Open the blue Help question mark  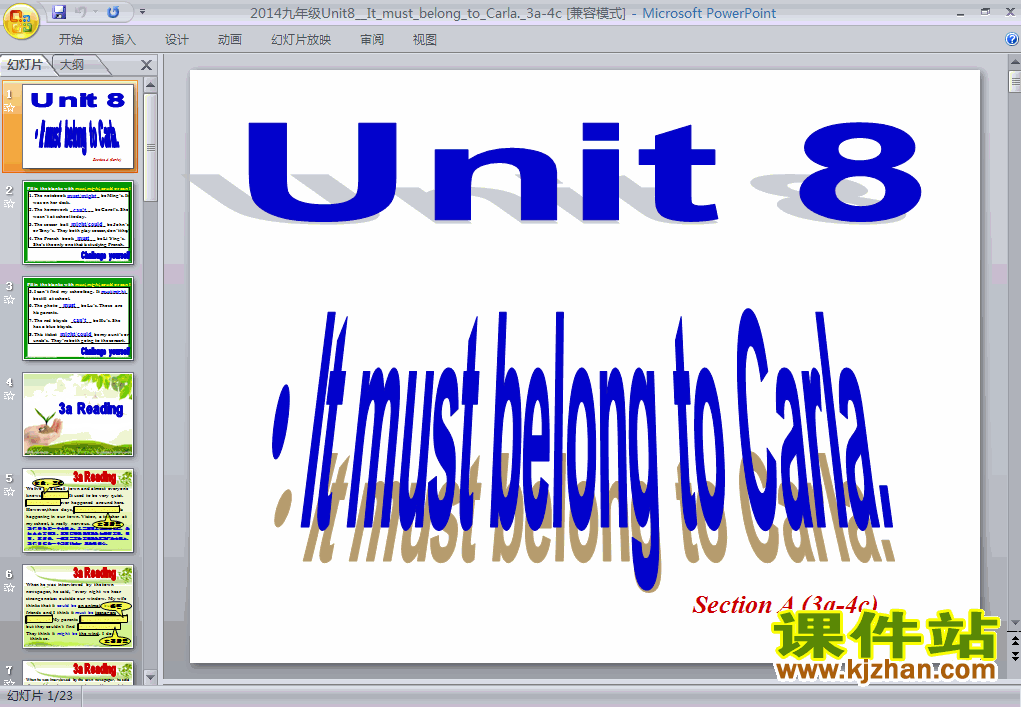pos(1012,39)
